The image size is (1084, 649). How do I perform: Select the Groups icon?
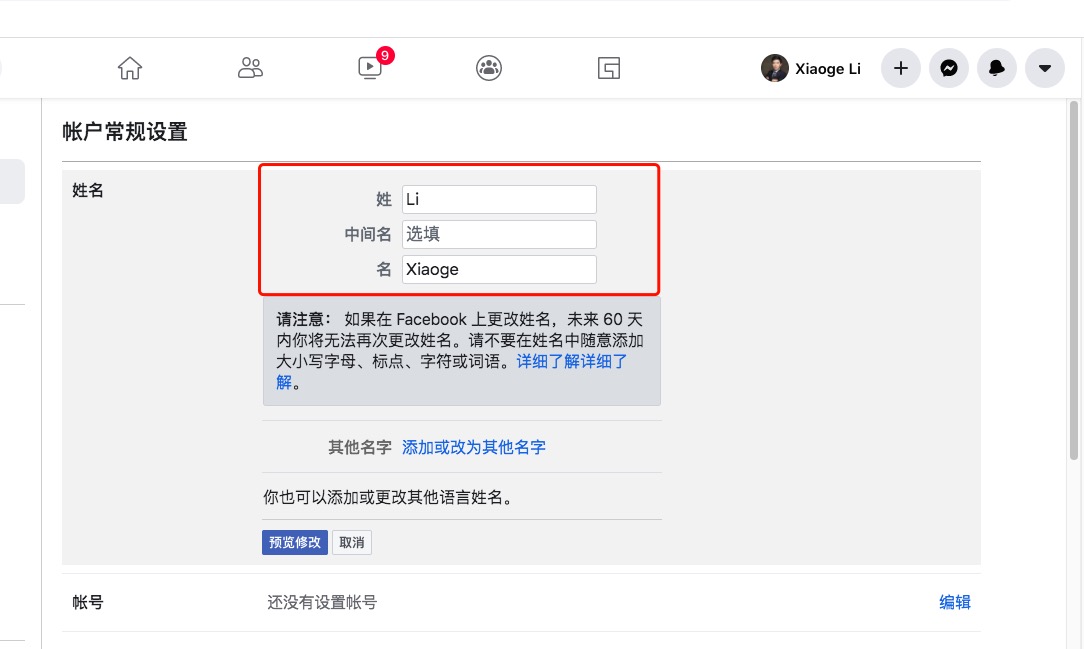click(x=488, y=67)
